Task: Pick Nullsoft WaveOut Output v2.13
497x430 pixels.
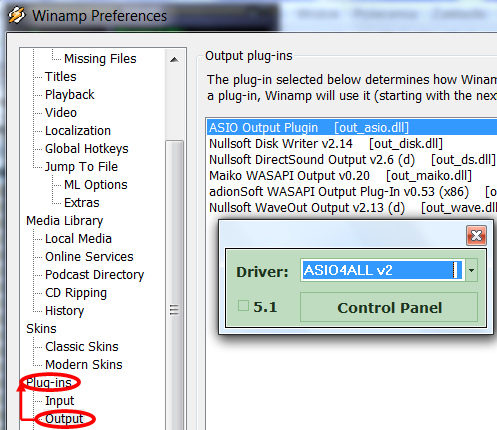Action: [352, 208]
